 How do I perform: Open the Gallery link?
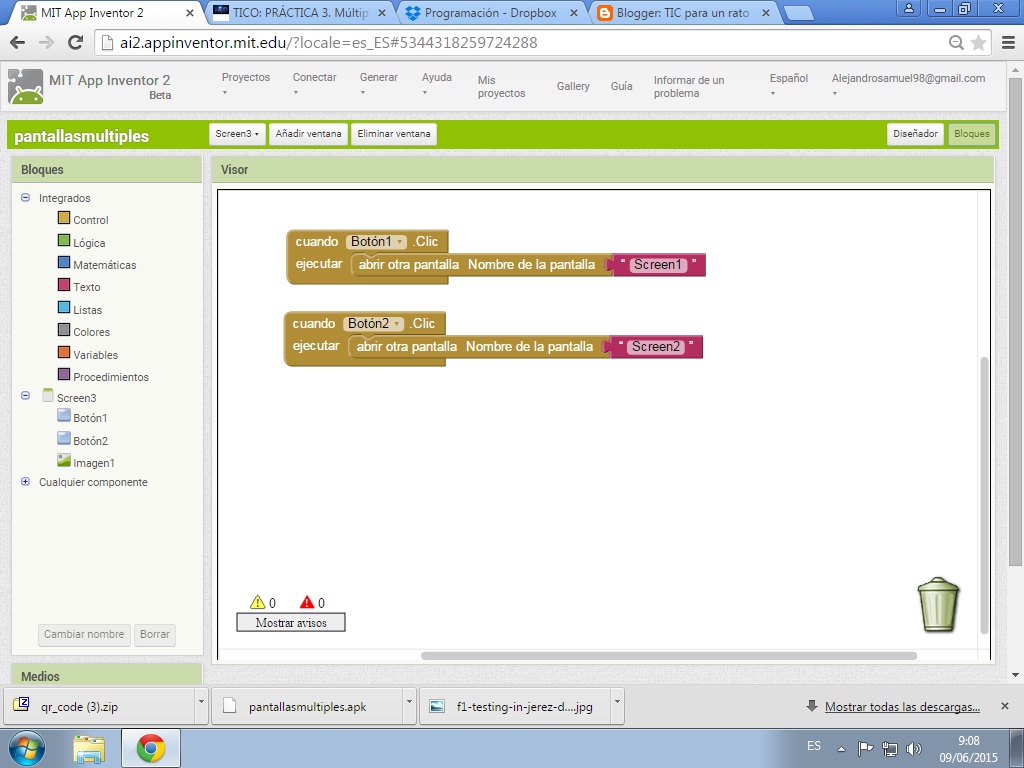[x=573, y=86]
